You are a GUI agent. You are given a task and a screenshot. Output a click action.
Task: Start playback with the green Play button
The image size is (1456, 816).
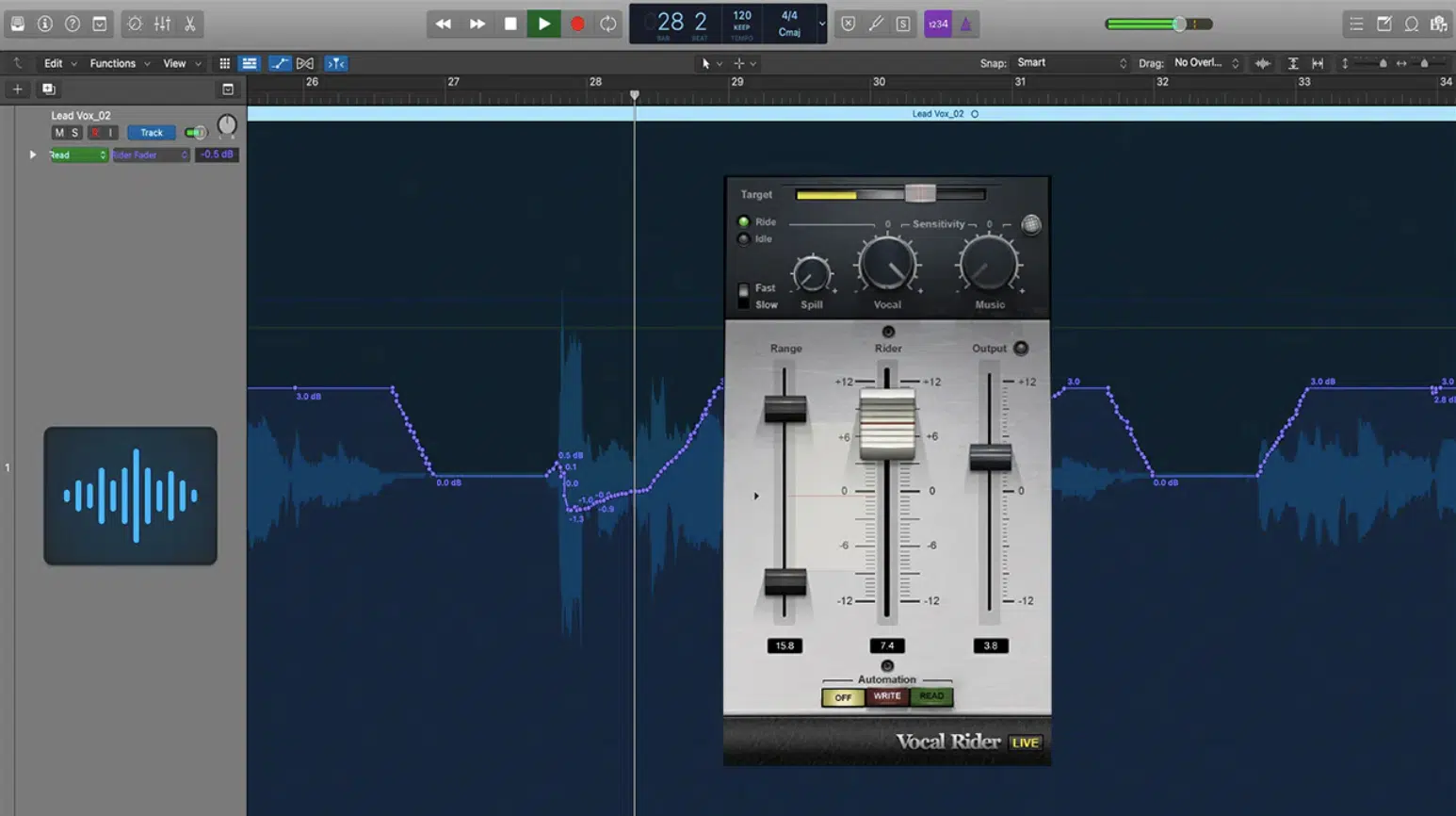(543, 24)
